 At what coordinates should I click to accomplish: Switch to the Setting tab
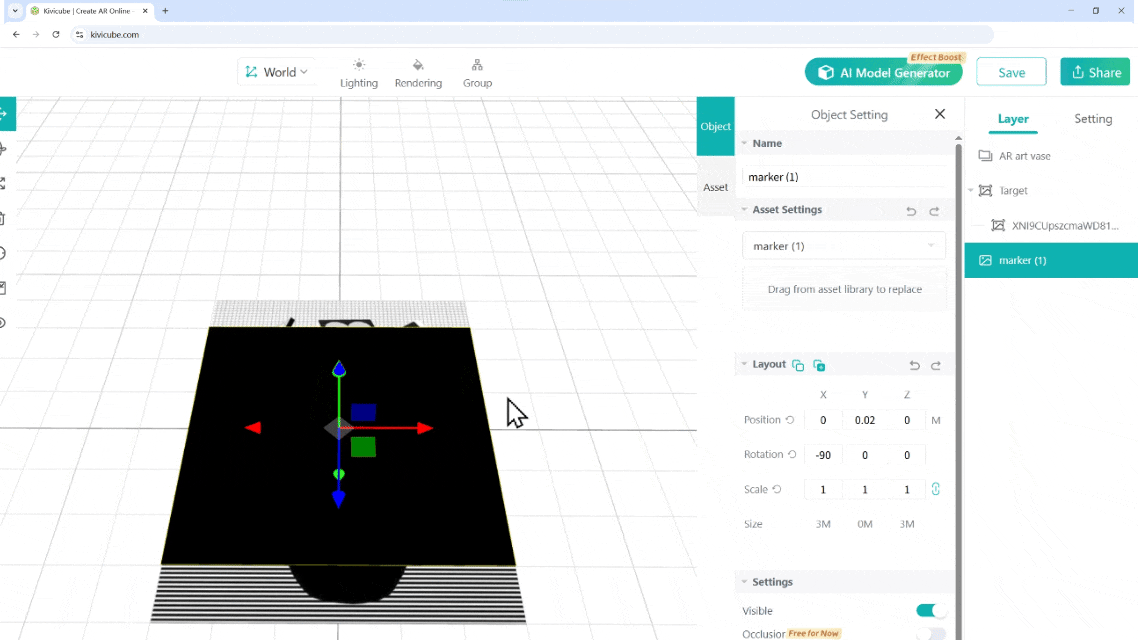(1092, 119)
